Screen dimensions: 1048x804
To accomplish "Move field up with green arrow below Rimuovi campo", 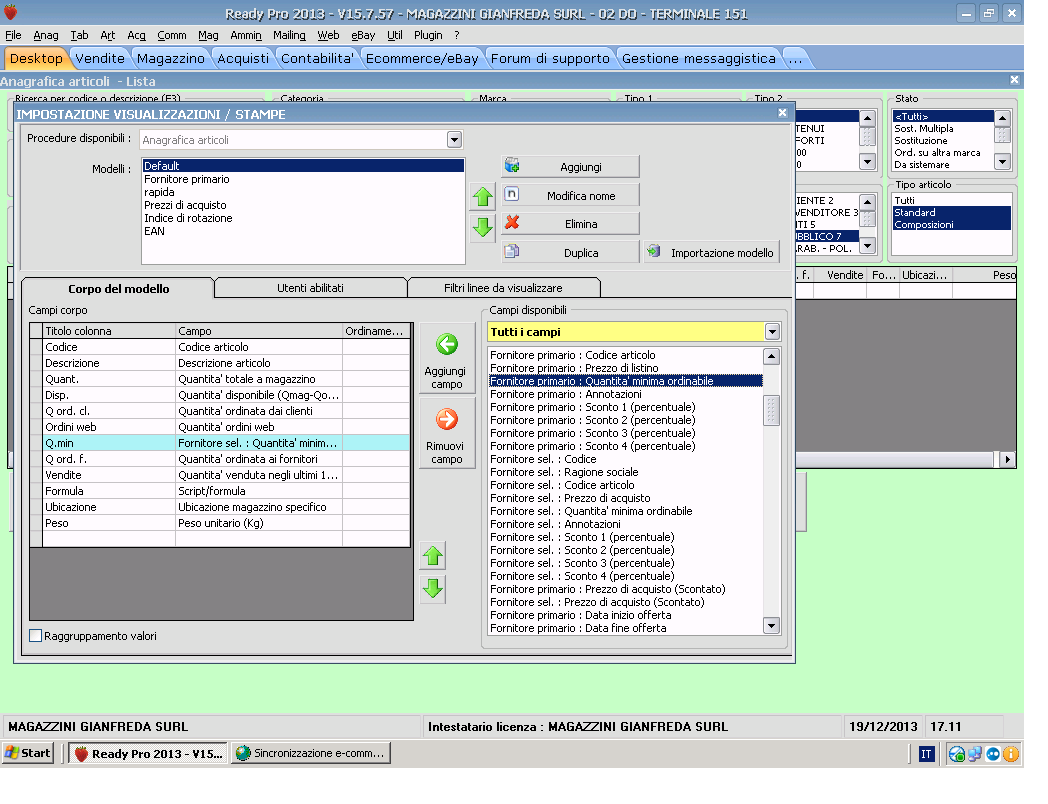I will [x=433, y=557].
